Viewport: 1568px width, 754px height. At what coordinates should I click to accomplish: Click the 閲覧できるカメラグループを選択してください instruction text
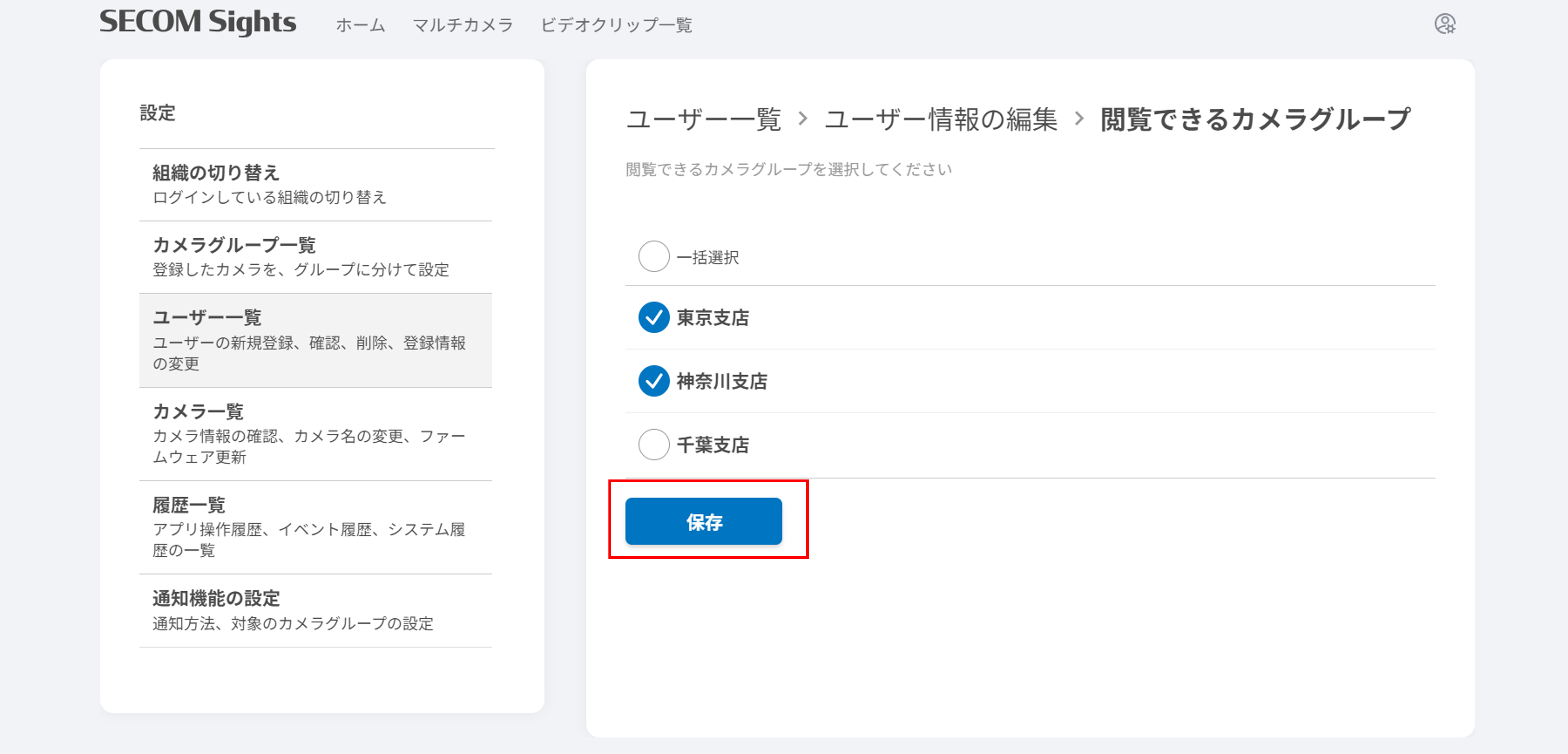coord(789,169)
